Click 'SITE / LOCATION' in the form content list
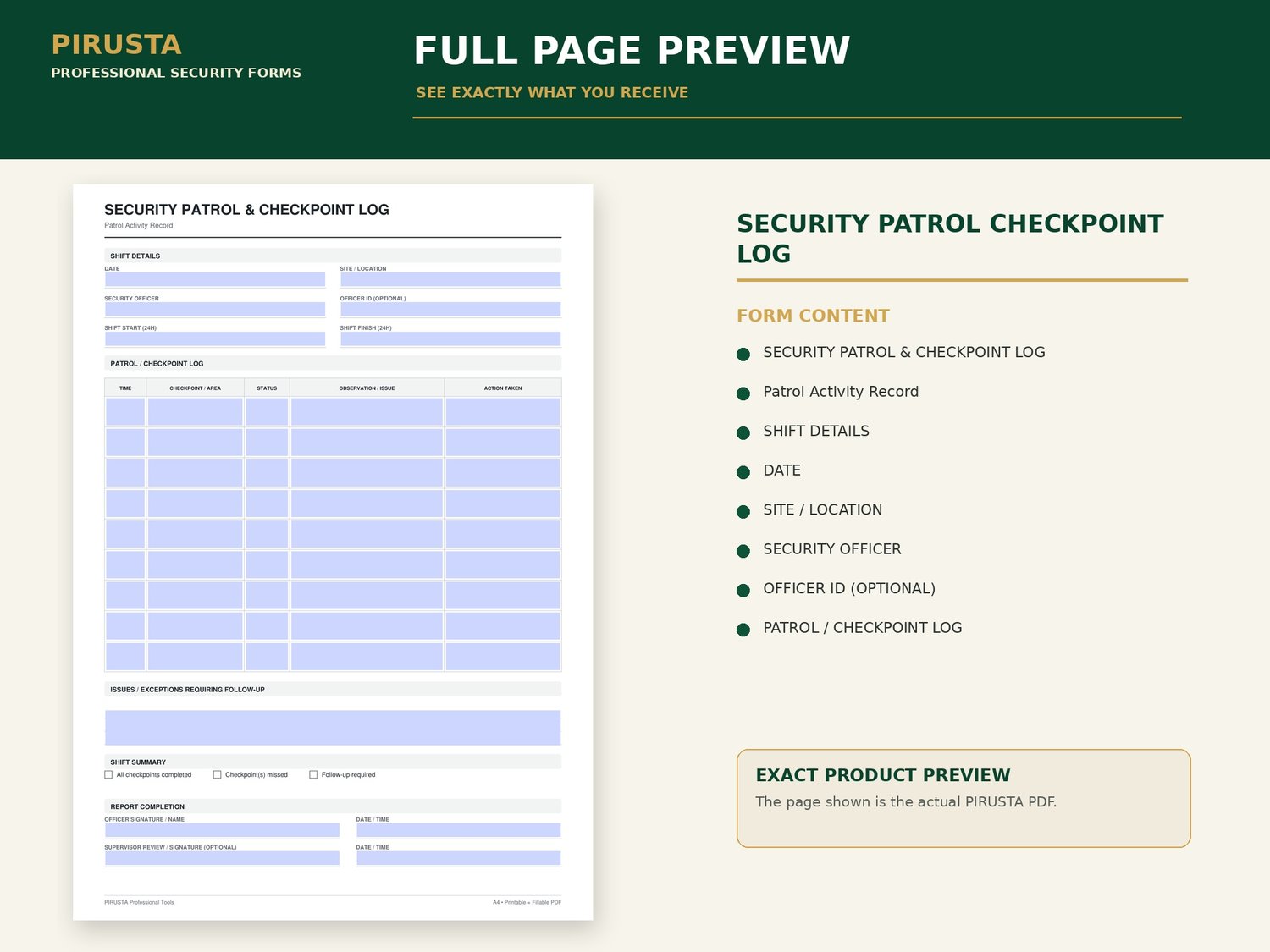This screenshot has width=1270, height=952. (822, 509)
